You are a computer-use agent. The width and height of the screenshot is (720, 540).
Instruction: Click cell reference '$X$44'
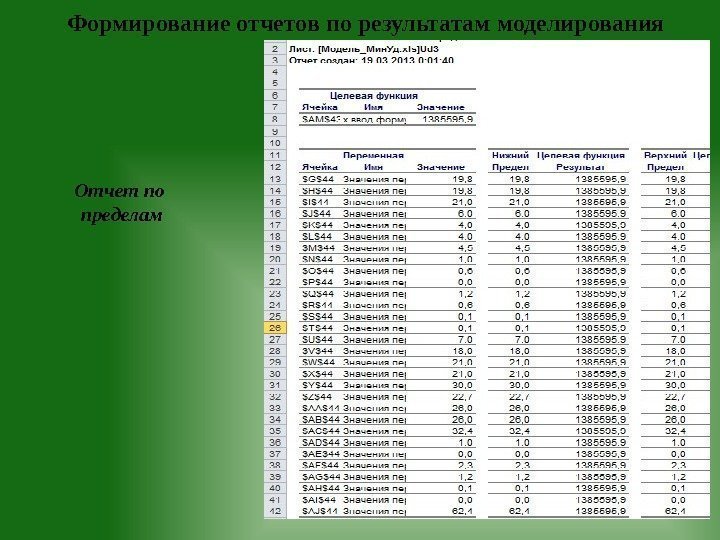tap(317, 374)
